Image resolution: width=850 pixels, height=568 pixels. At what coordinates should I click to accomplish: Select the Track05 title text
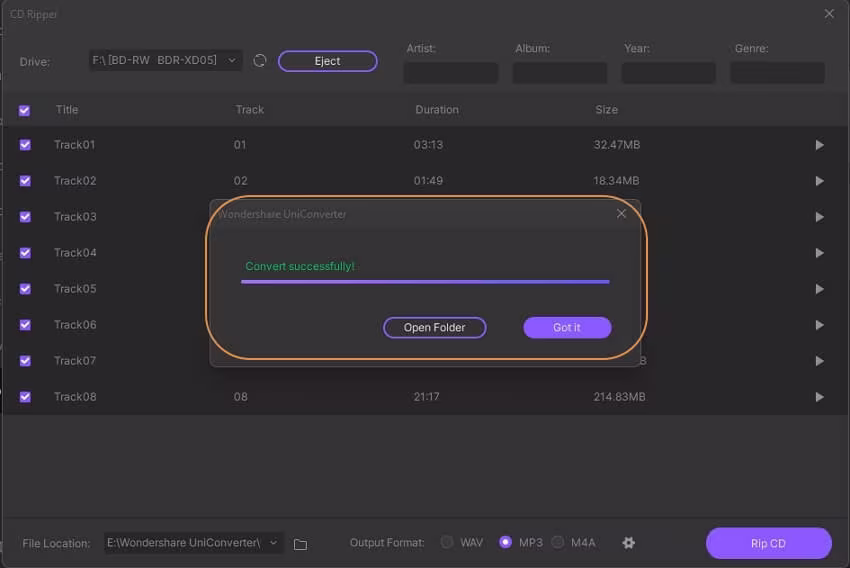(75, 289)
